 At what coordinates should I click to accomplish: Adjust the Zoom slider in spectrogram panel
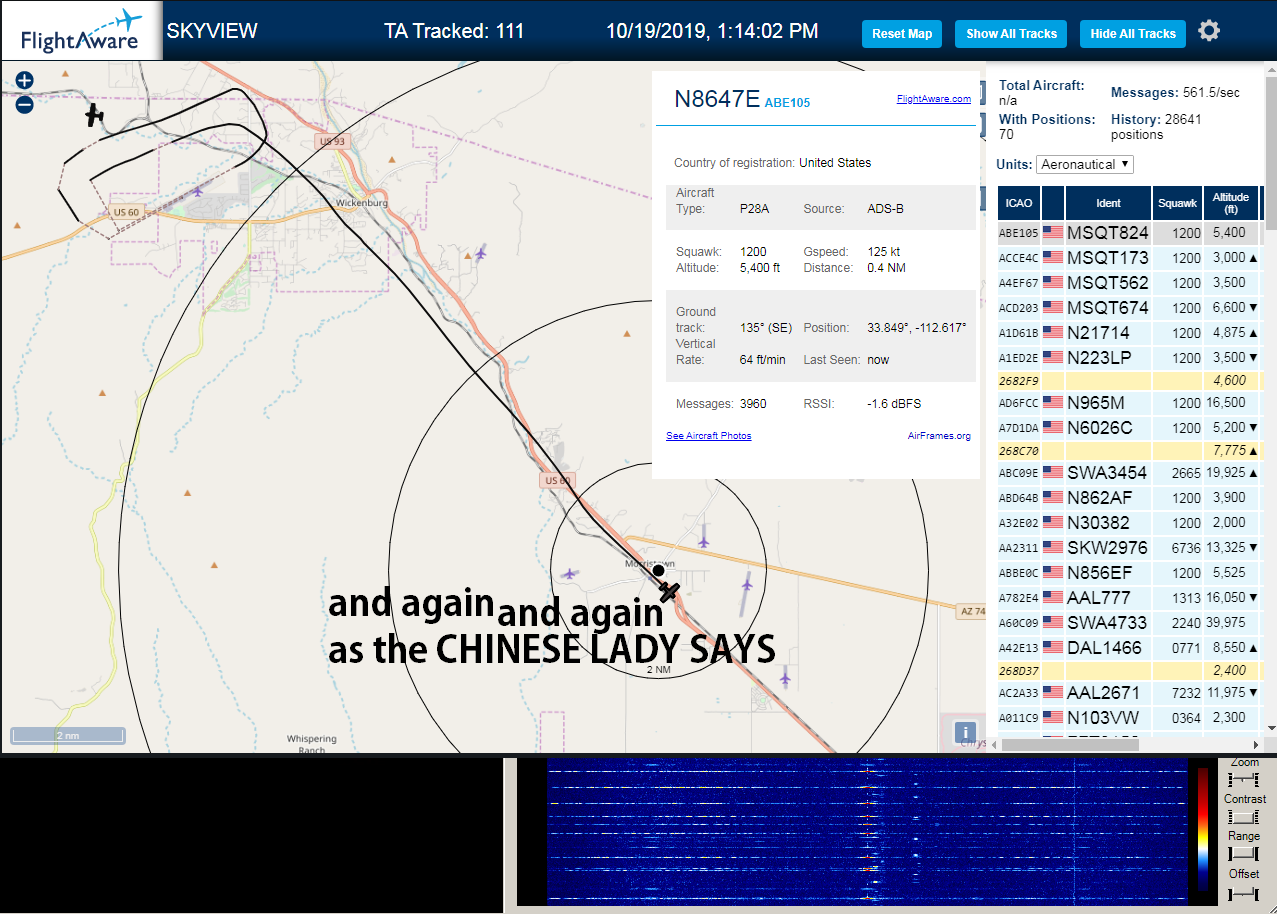[x=1244, y=778]
